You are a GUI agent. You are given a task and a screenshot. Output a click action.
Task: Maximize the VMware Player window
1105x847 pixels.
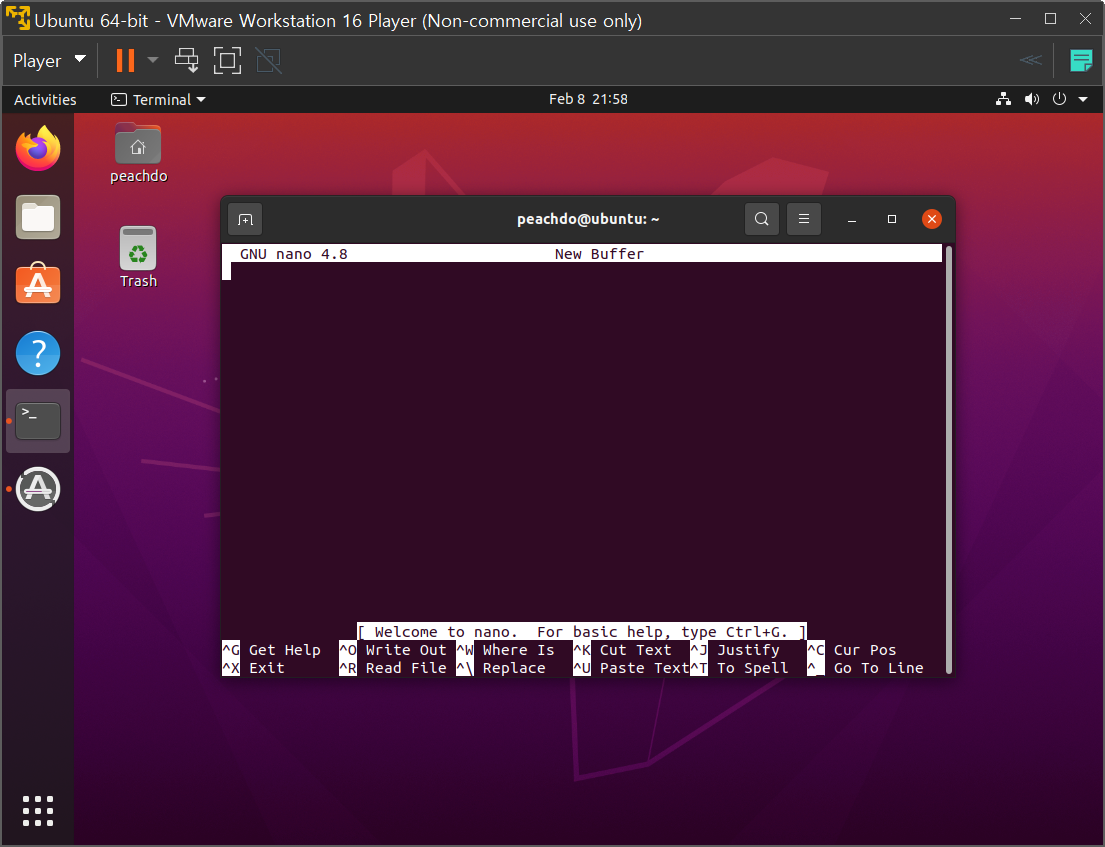coord(1050,19)
